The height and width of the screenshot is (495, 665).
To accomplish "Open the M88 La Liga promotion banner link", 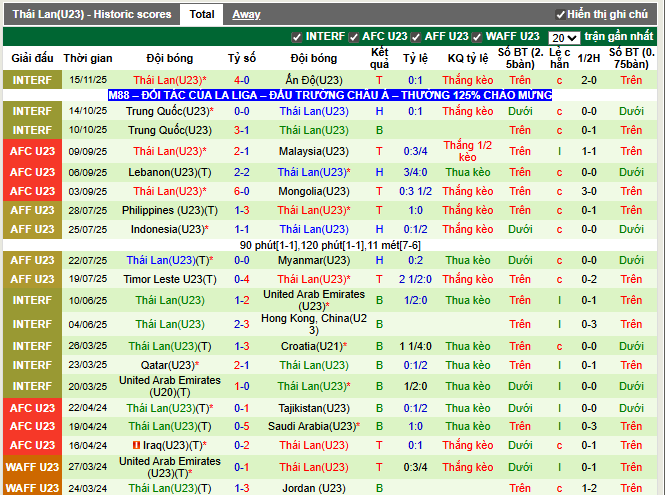I will [x=330, y=95].
